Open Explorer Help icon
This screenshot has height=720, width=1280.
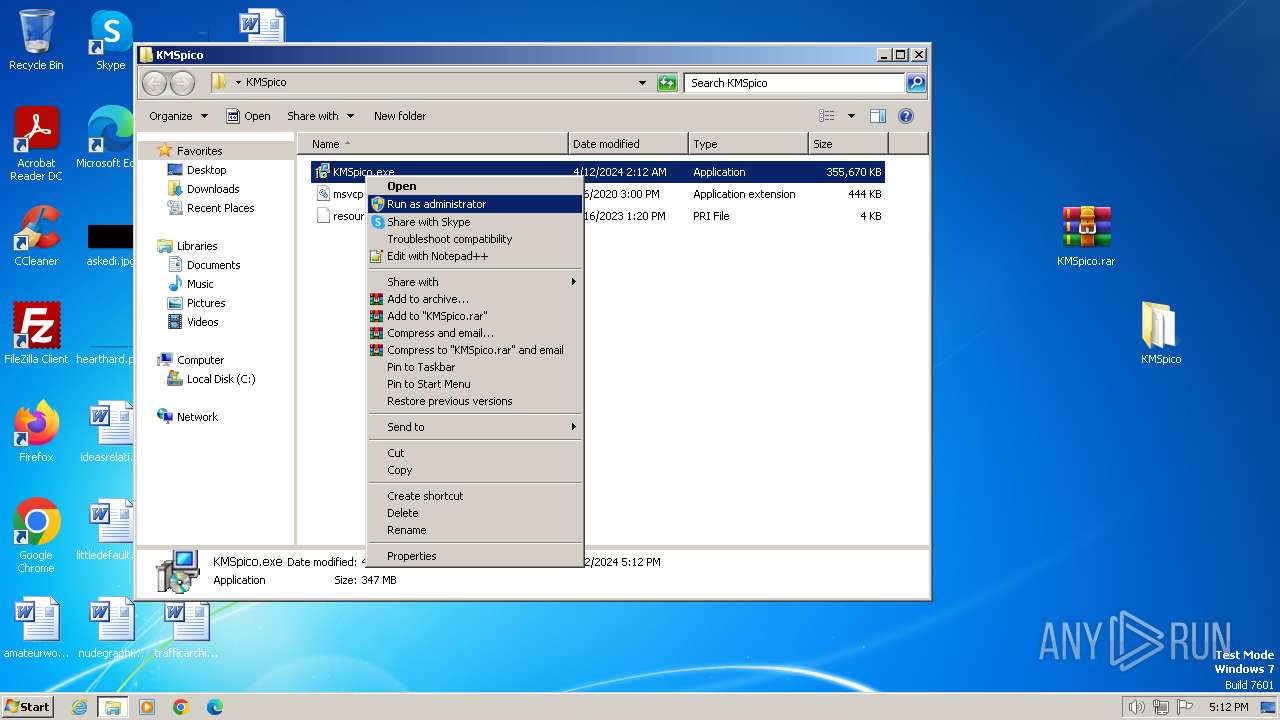pyautogui.click(x=906, y=116)
